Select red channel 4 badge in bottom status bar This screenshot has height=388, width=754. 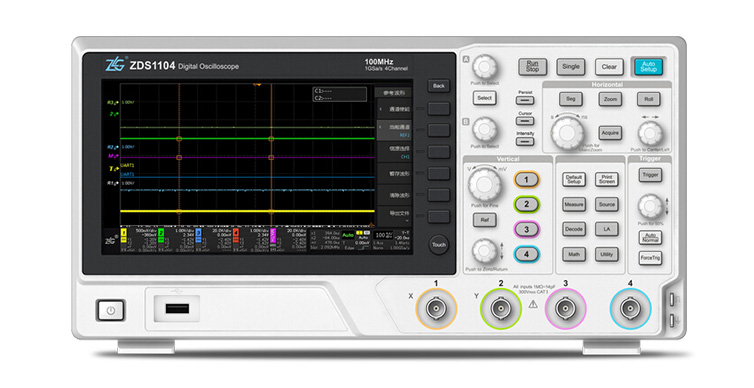click(x=236, y=235)
